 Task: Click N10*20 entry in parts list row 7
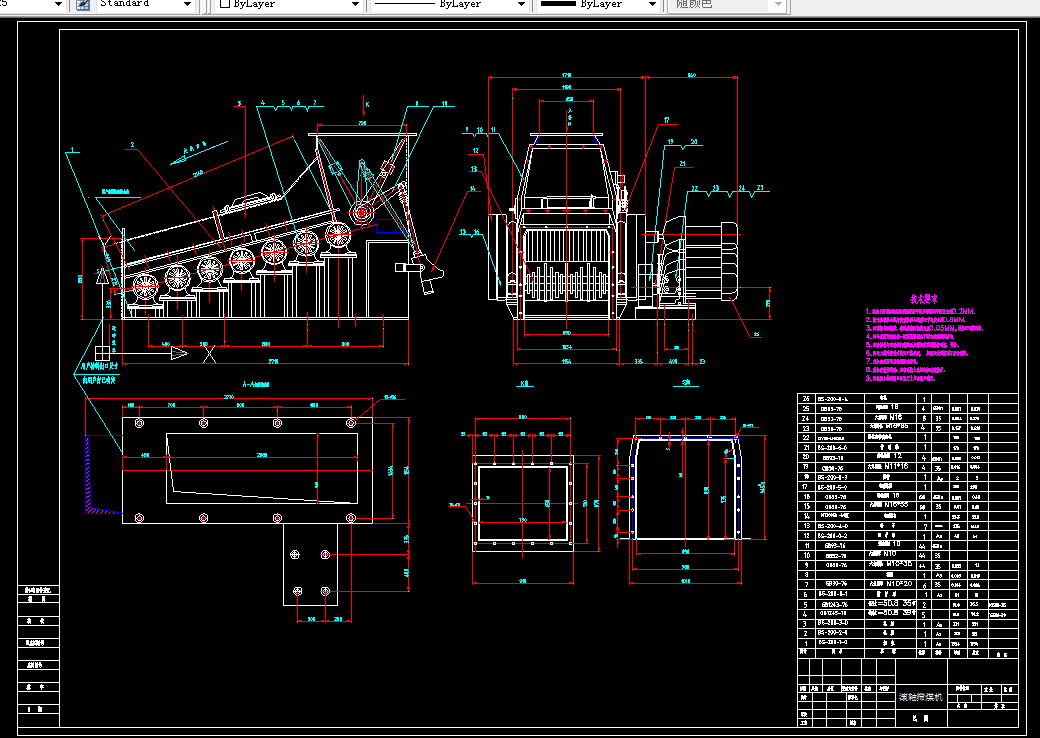pos(899,584)
